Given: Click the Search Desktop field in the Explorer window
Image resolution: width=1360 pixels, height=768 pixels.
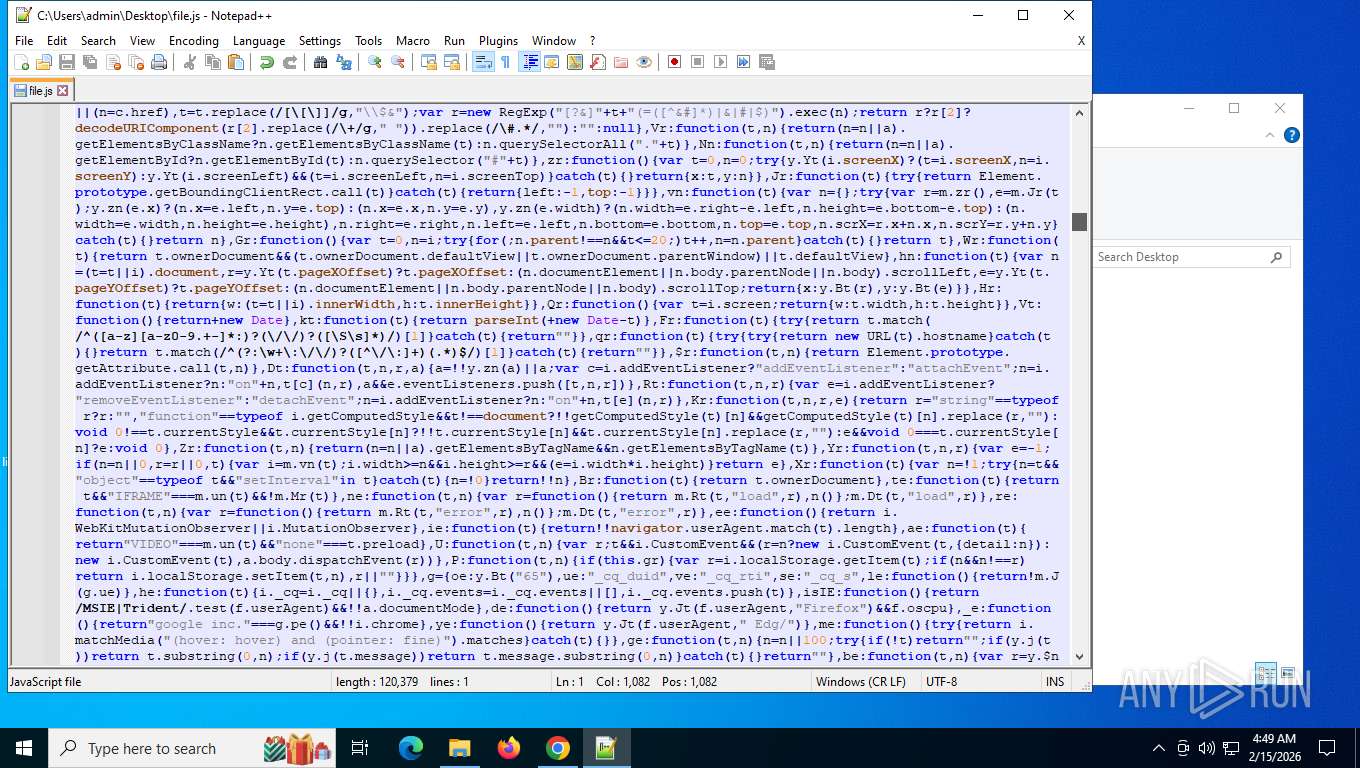Looking at the screenshot, I should coord(1191,257).
